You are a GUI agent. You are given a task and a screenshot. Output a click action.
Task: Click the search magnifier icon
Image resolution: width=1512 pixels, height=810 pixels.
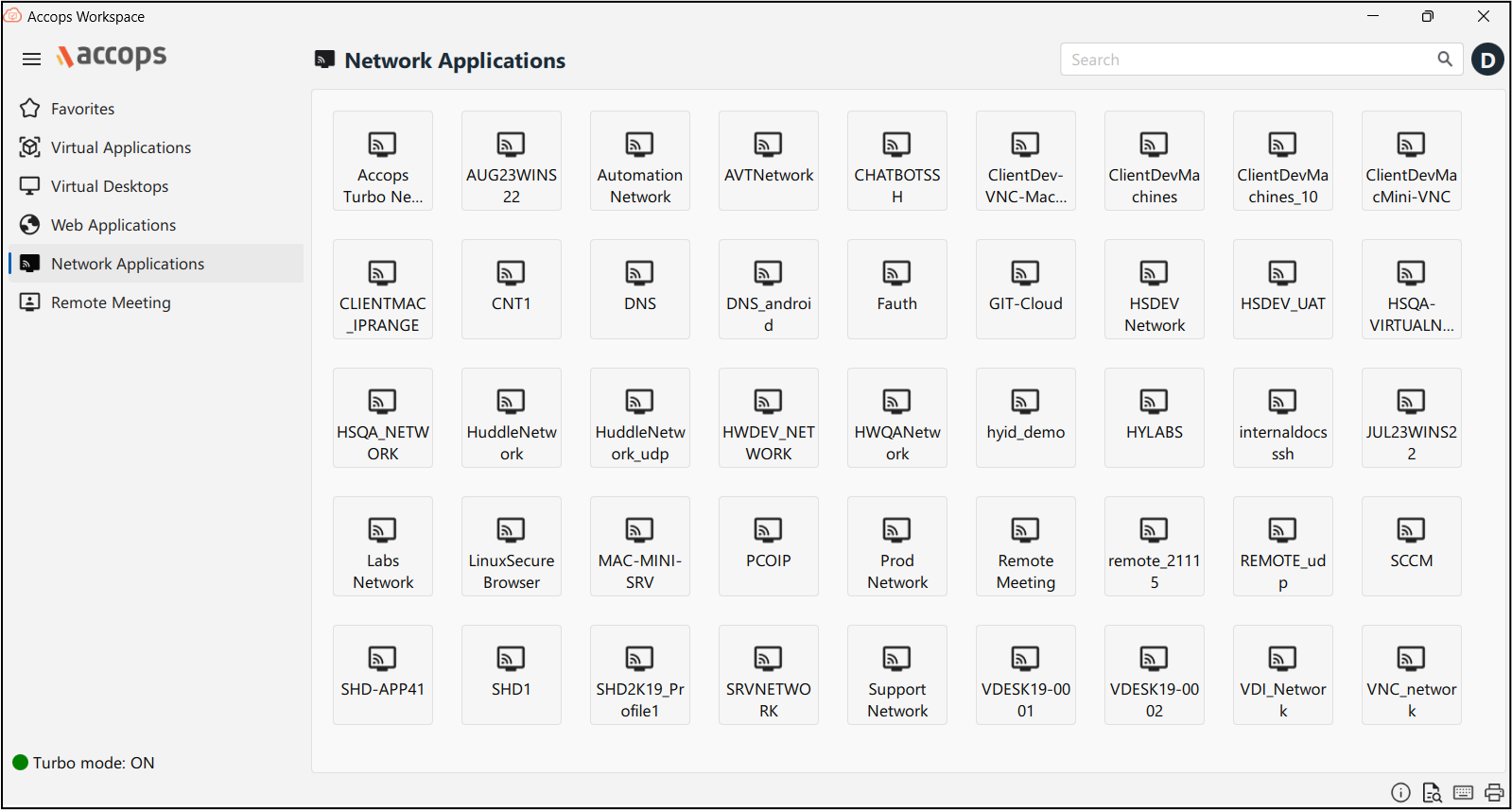click(x=1445, y=59)
